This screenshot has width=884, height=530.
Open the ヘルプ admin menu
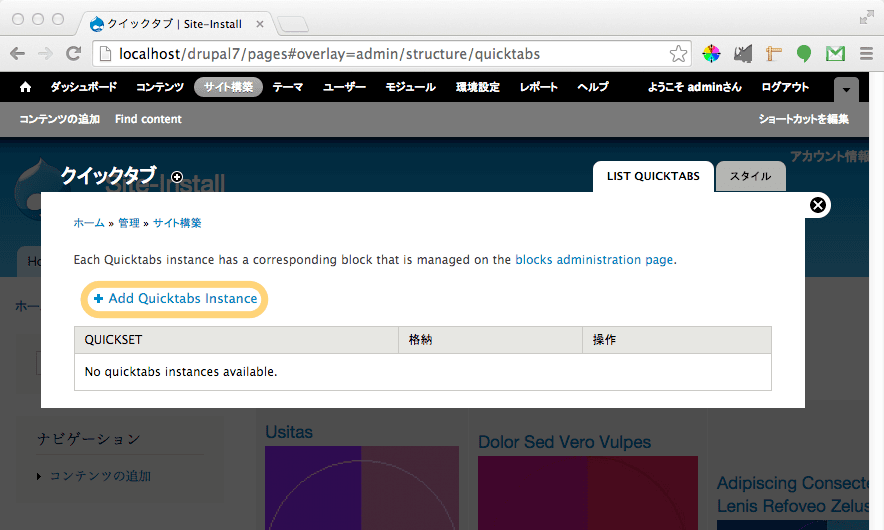point(593,87)
